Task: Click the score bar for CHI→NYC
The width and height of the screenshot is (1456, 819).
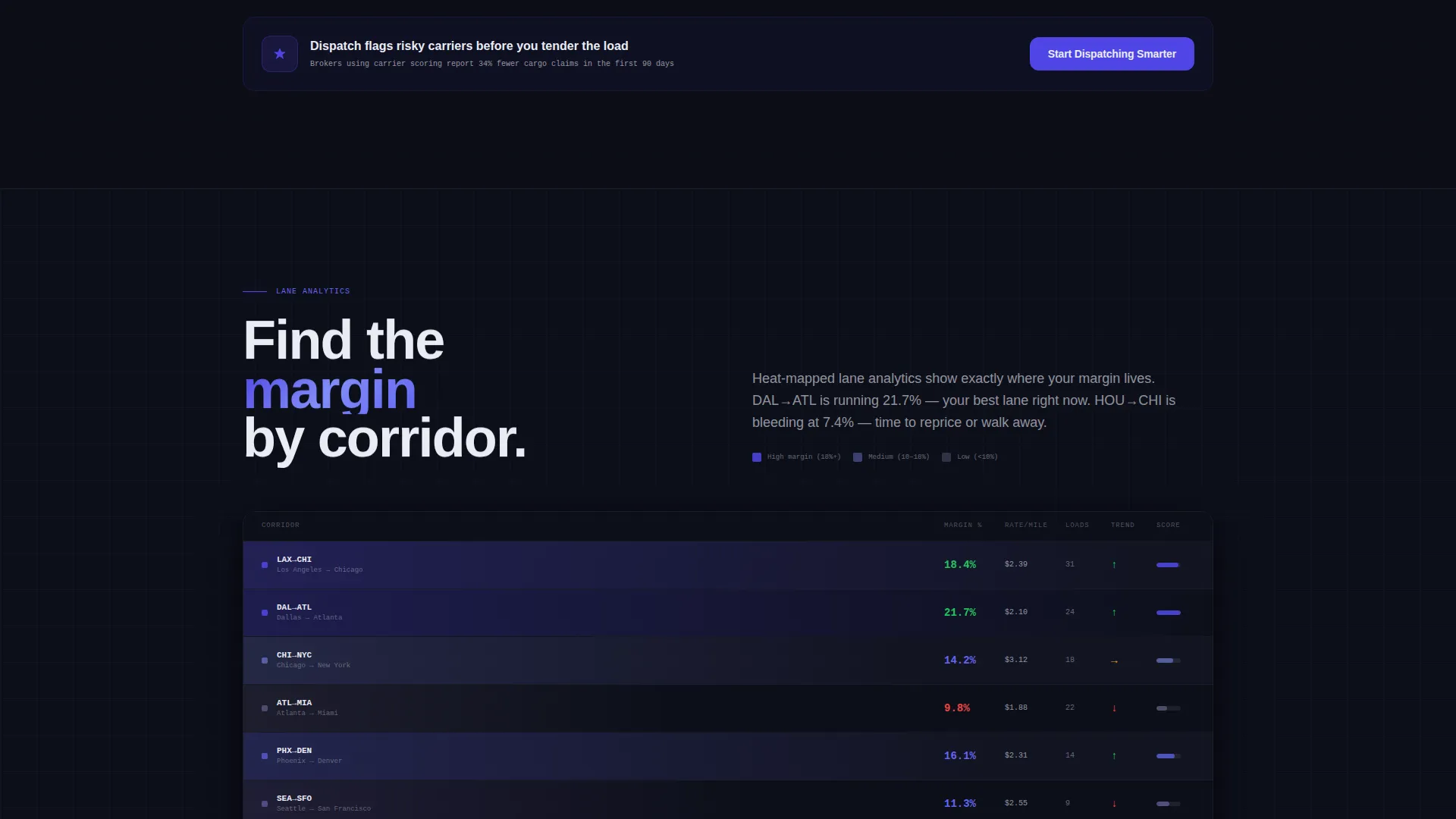Action: pyautogui.click(x=1169, y=661)
